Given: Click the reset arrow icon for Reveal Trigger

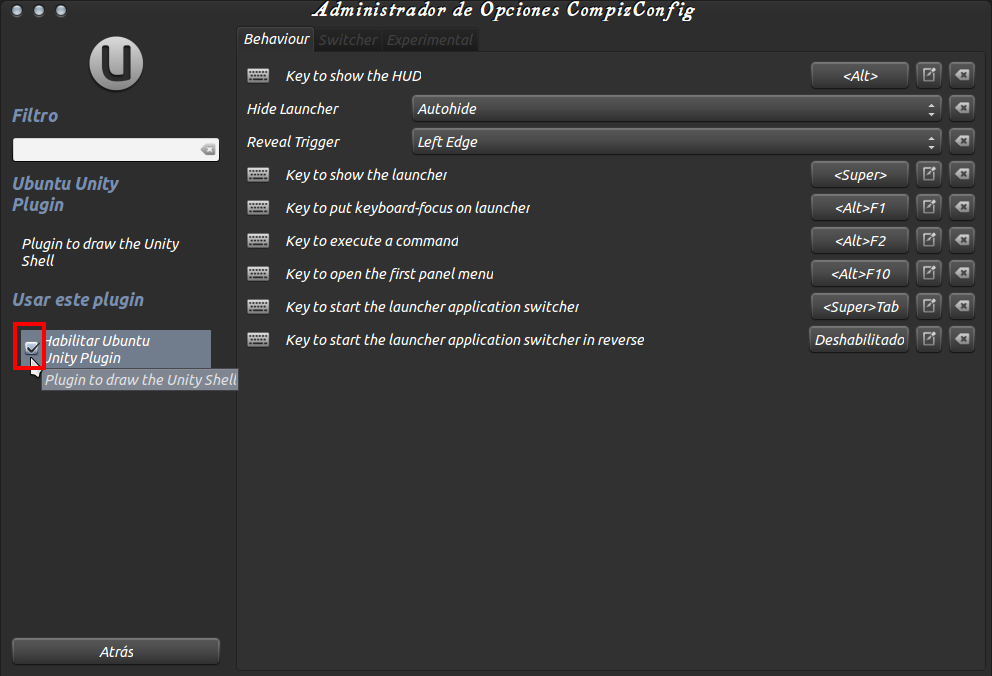Looking at the screenshot, I should (x=961, y=141).
